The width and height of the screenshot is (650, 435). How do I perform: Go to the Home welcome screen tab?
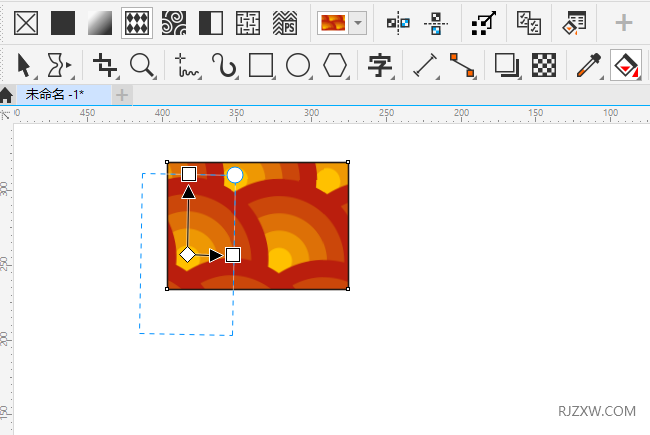tap(7, 95)
